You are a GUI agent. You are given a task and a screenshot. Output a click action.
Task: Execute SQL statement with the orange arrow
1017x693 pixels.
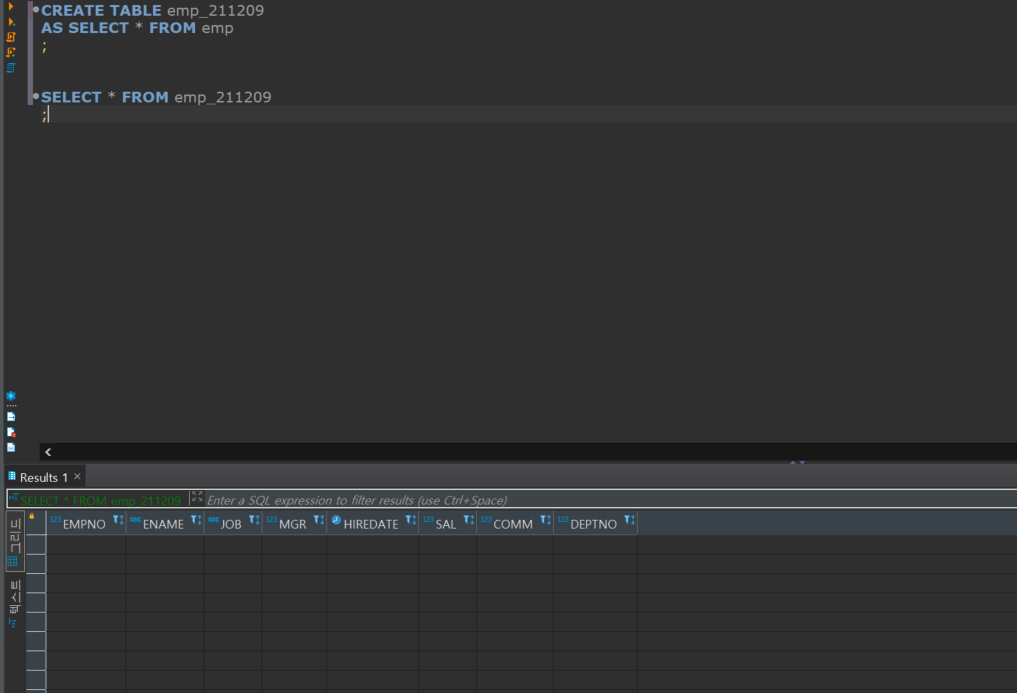tap(11, 6)
